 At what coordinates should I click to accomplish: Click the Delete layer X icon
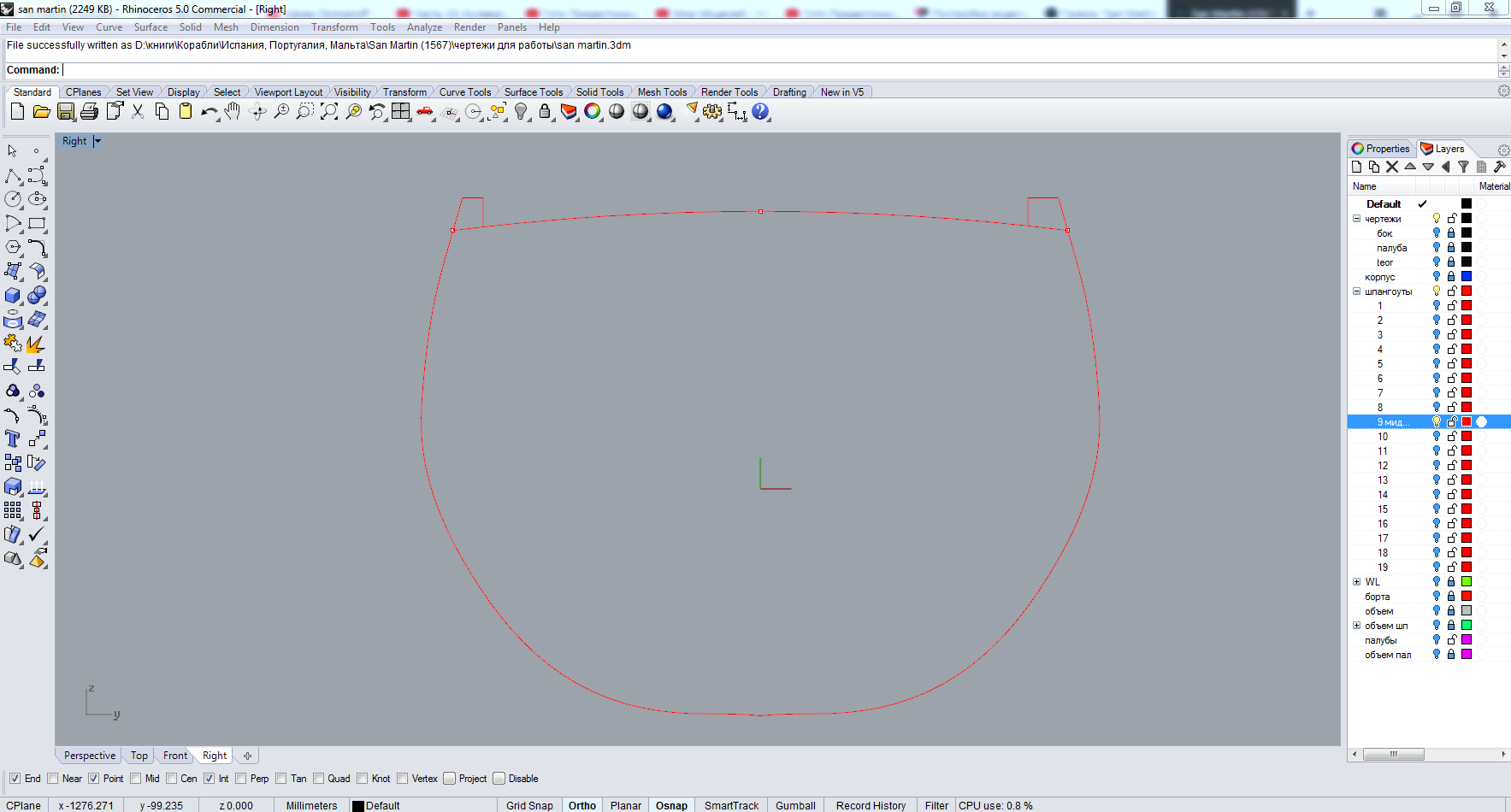(x=1392, y=168)
